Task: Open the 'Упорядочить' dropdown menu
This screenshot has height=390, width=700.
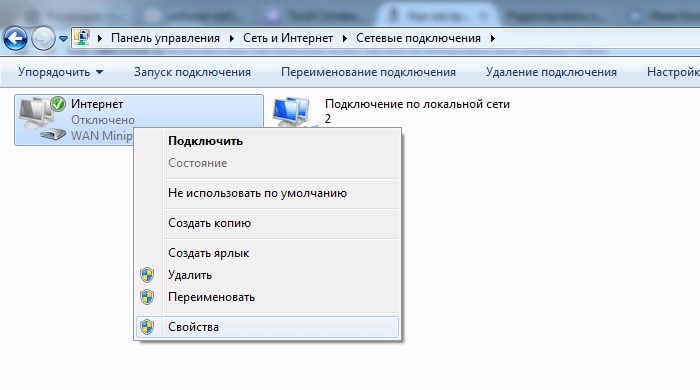Action: (x=60, y=72)
